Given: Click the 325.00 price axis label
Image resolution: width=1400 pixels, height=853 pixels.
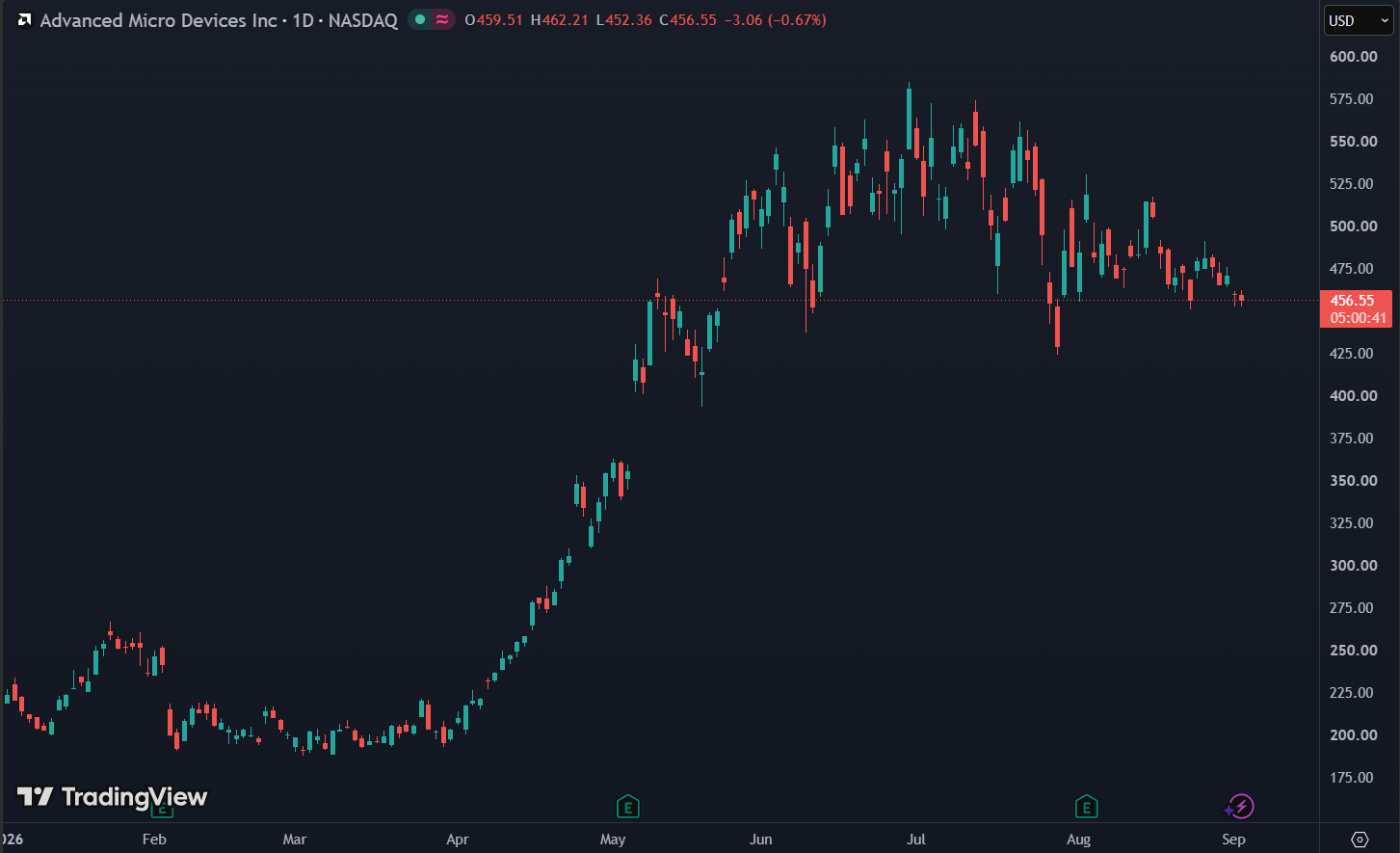Looking at the screenshot, I should click(1354, 523).
